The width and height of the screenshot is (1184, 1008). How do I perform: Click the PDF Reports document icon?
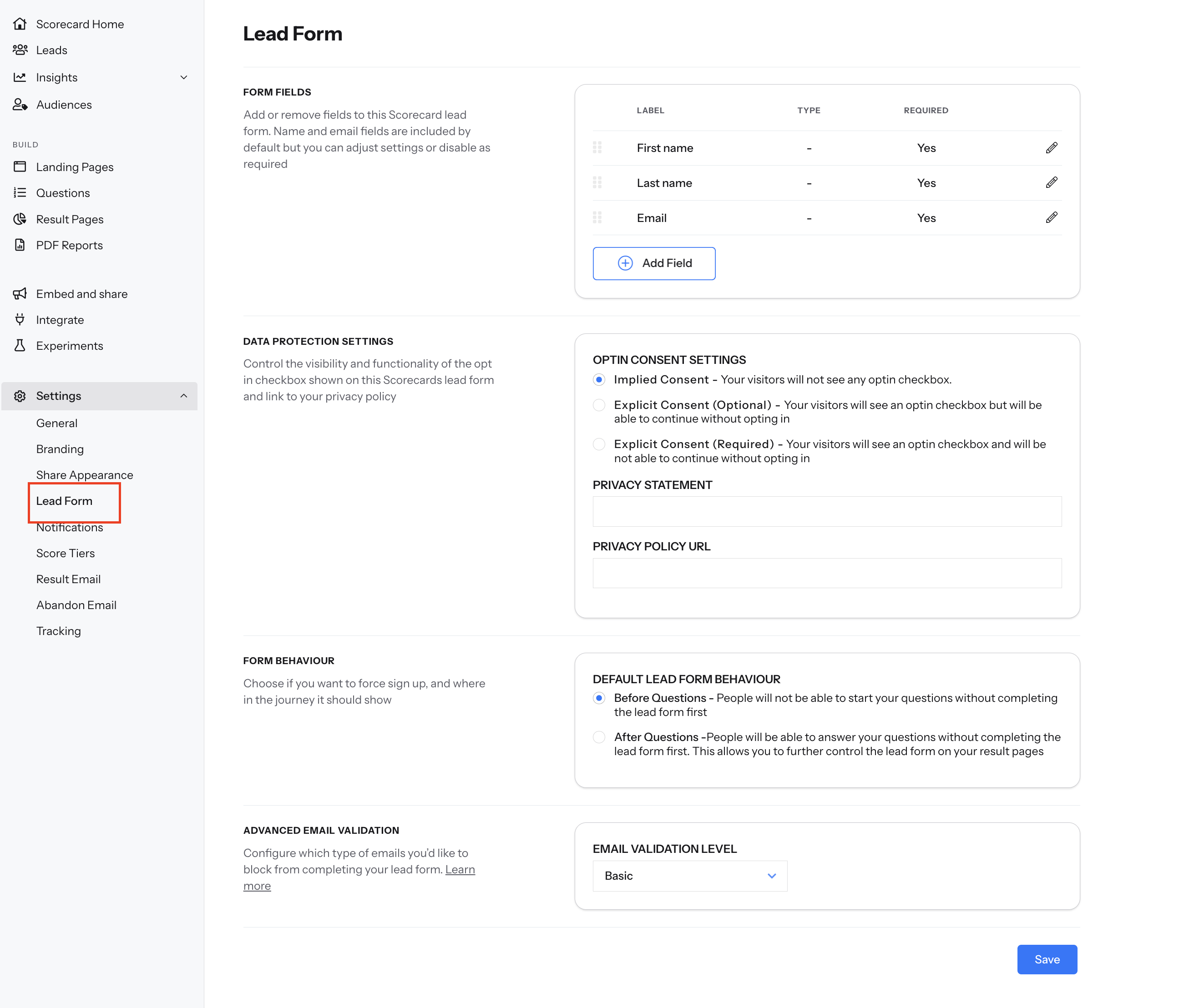tap(20, 245)
